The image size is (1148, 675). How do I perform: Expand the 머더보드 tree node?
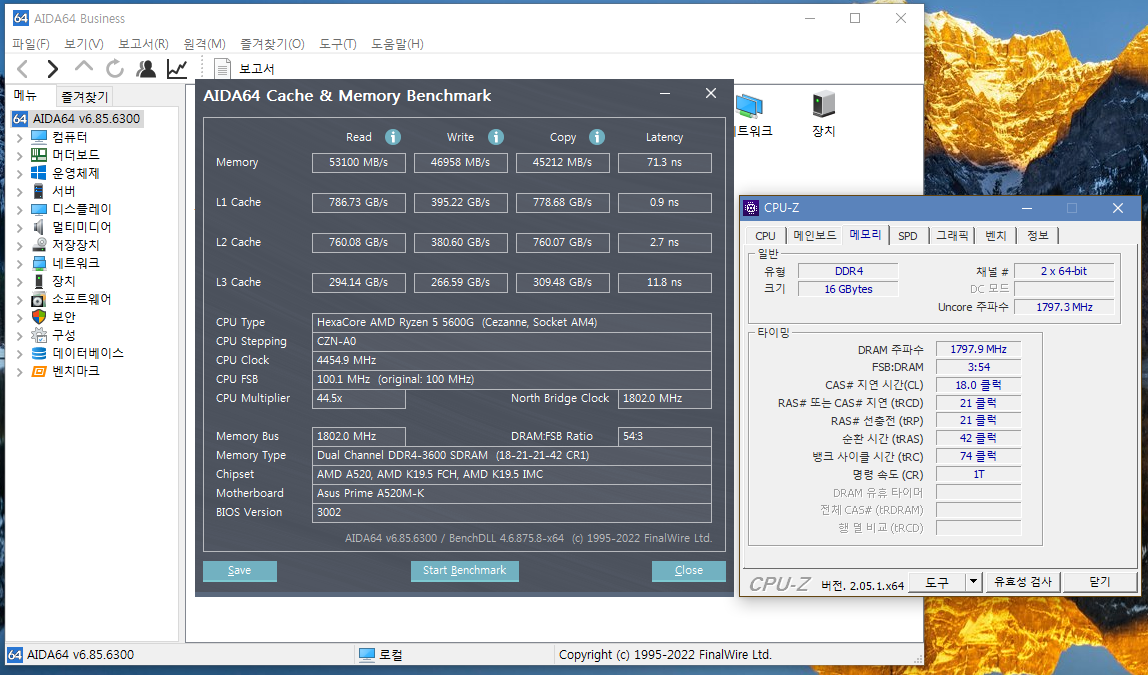click(x=19, y=156)
